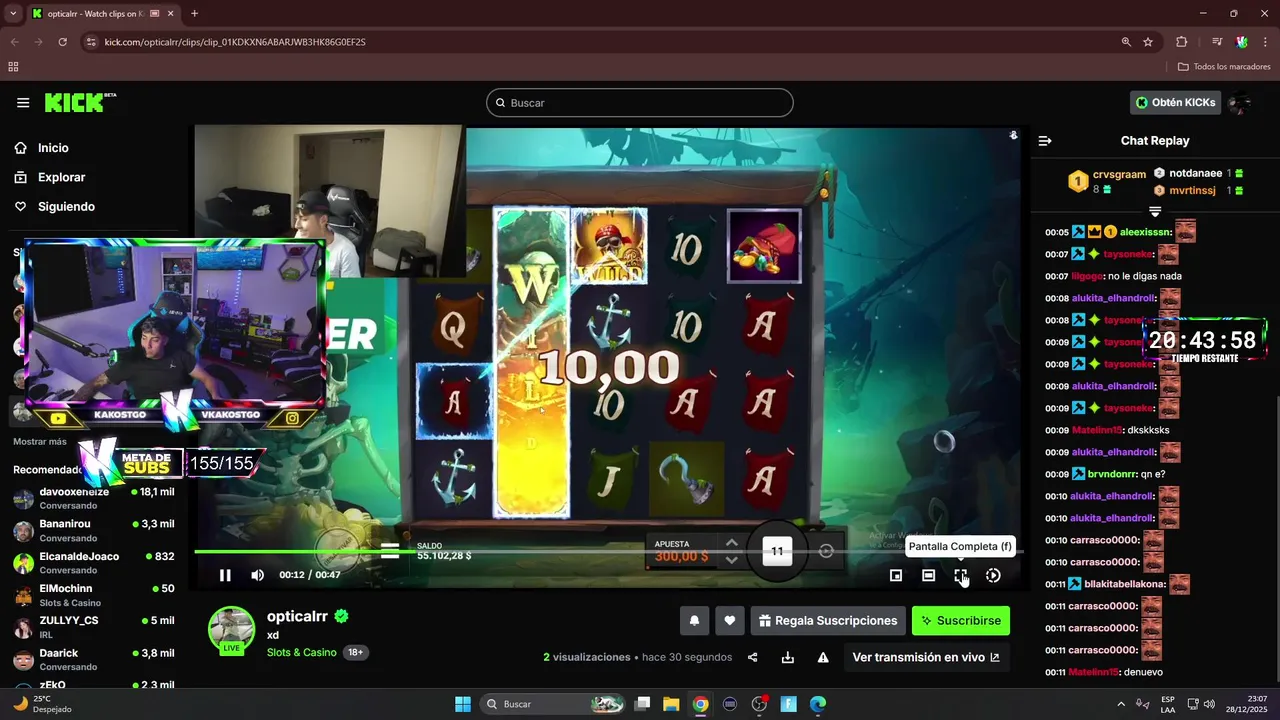
Task: Open Windows Start menu
Action: 463,704
